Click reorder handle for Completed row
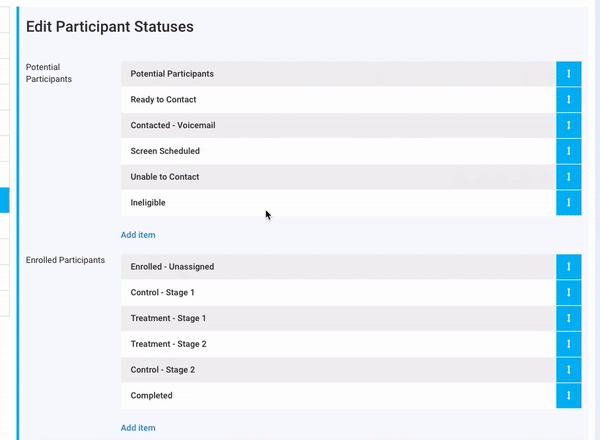The image size is (600, 440). 568,396
